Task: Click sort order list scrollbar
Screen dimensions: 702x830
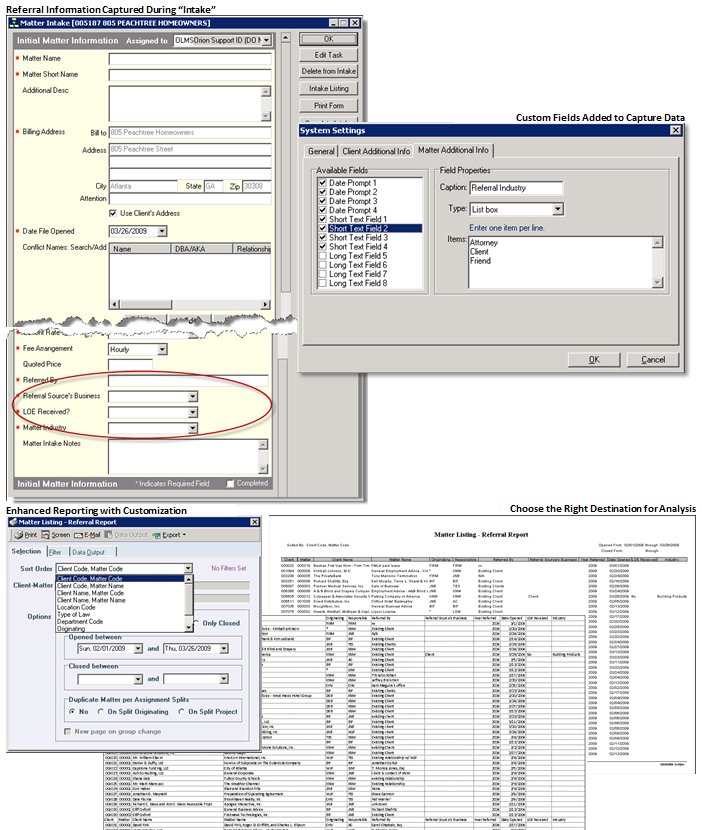Action: tap(188, 603)
